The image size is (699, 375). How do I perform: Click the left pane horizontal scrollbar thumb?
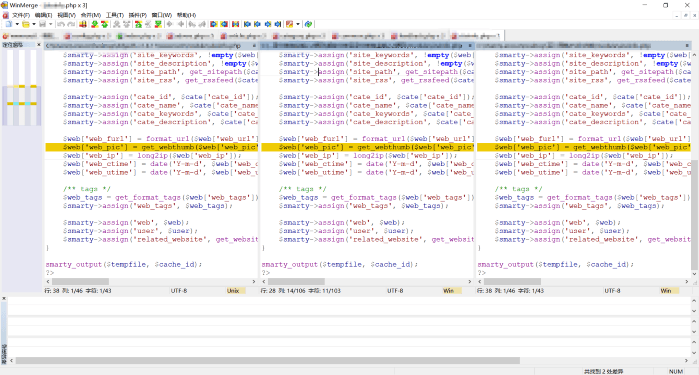[80, 281]
